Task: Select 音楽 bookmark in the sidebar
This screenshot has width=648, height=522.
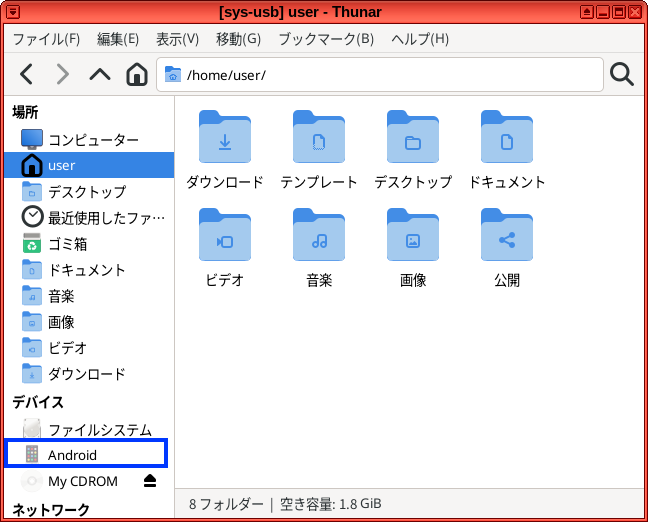Action: 89,296
